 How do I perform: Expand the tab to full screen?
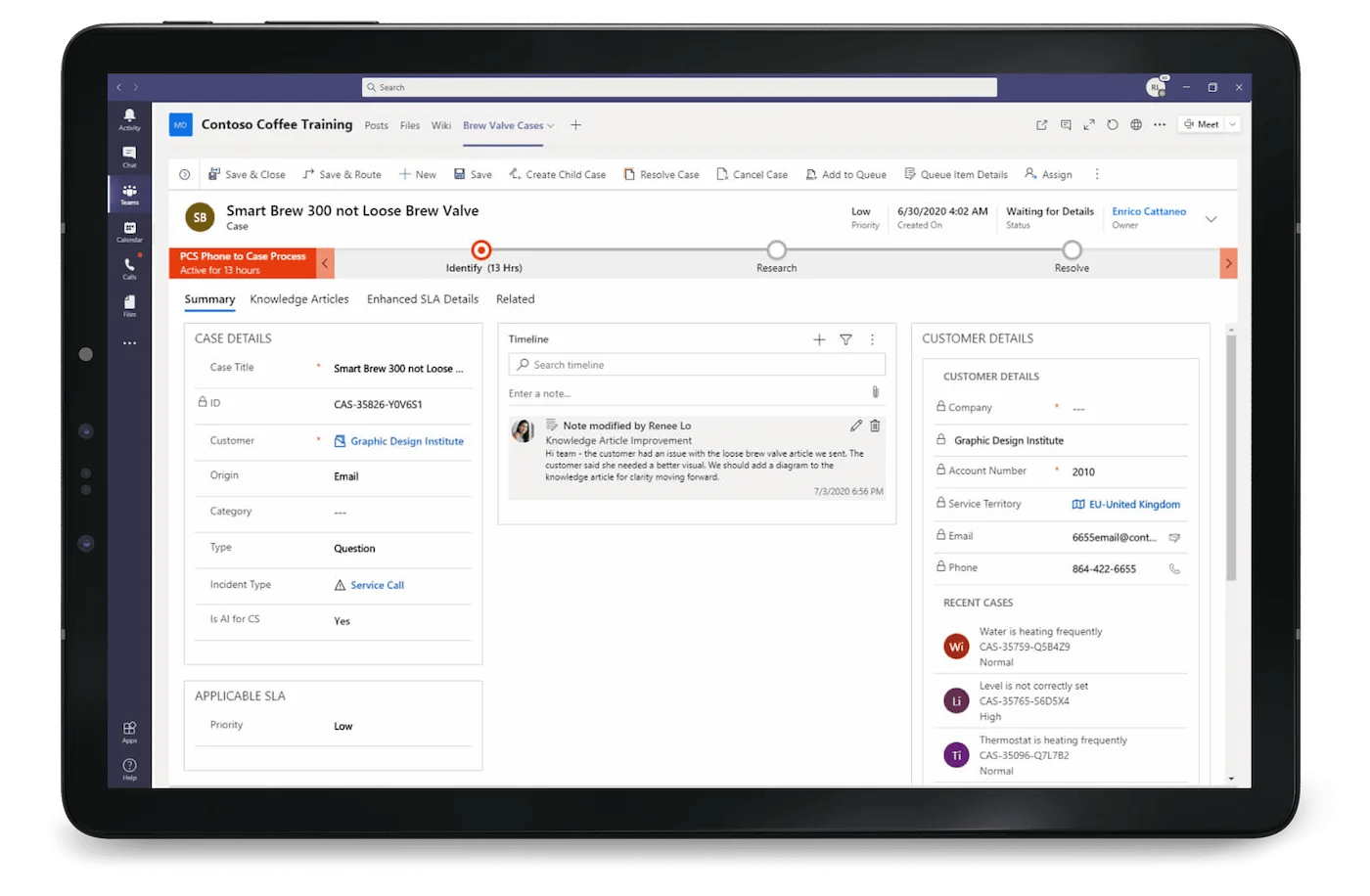1089,125
